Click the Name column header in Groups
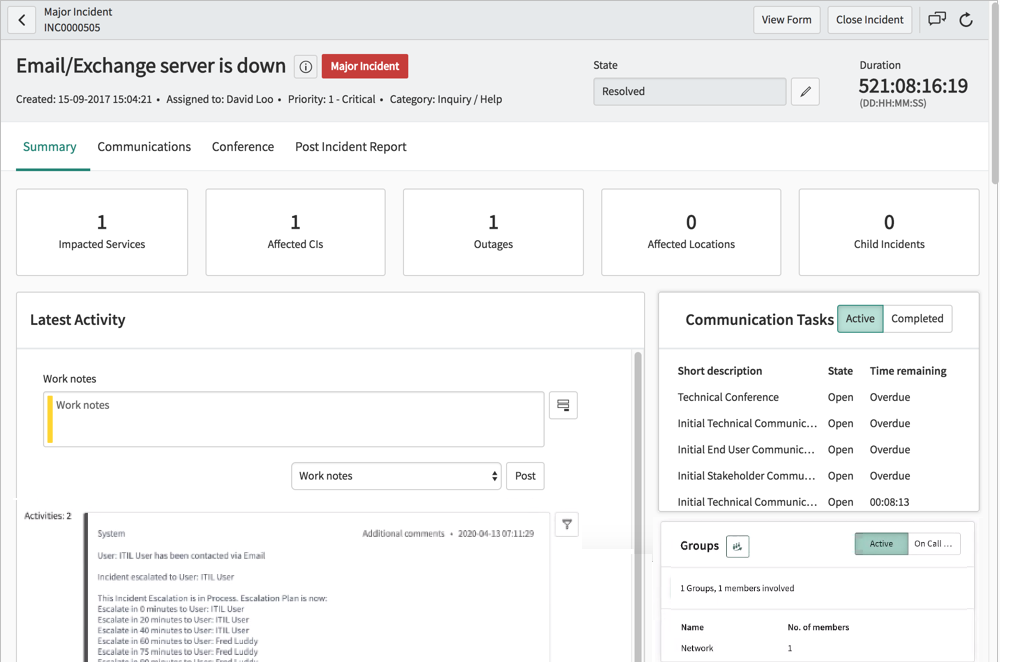1026x662 pixels. pos(692,627)
